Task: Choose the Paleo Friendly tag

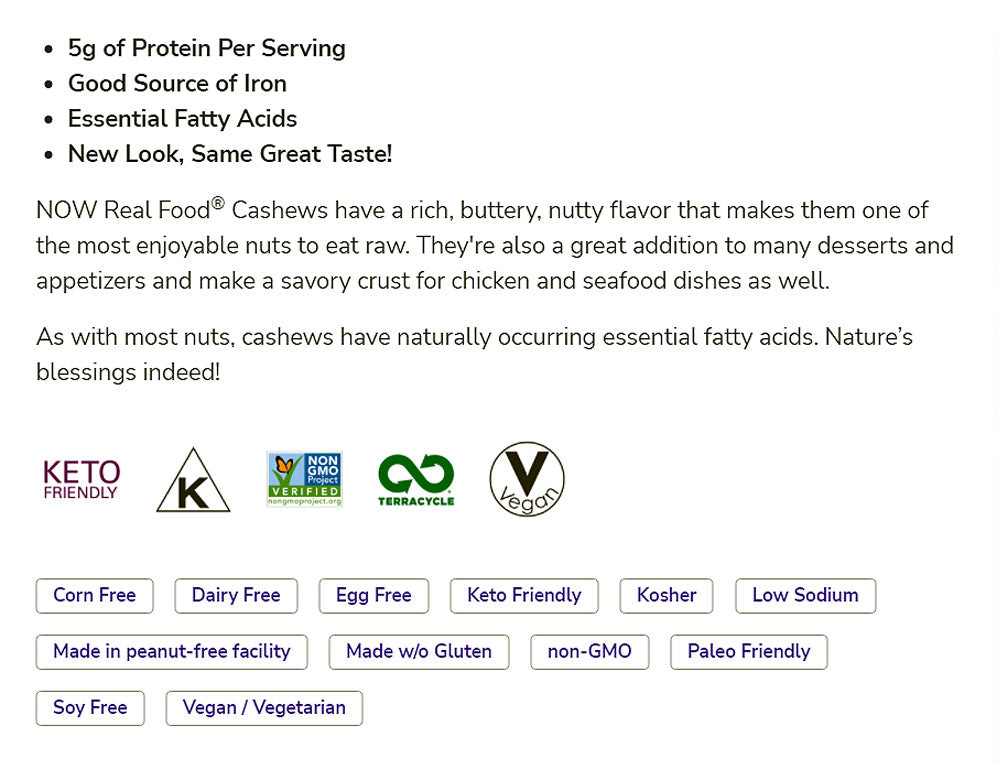Action: pos(749,651)
